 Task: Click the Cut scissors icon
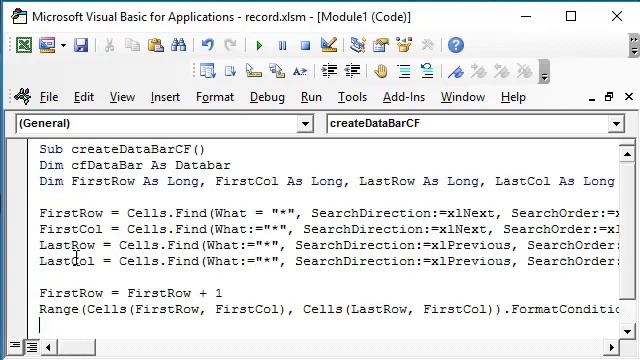coord(109,45)
